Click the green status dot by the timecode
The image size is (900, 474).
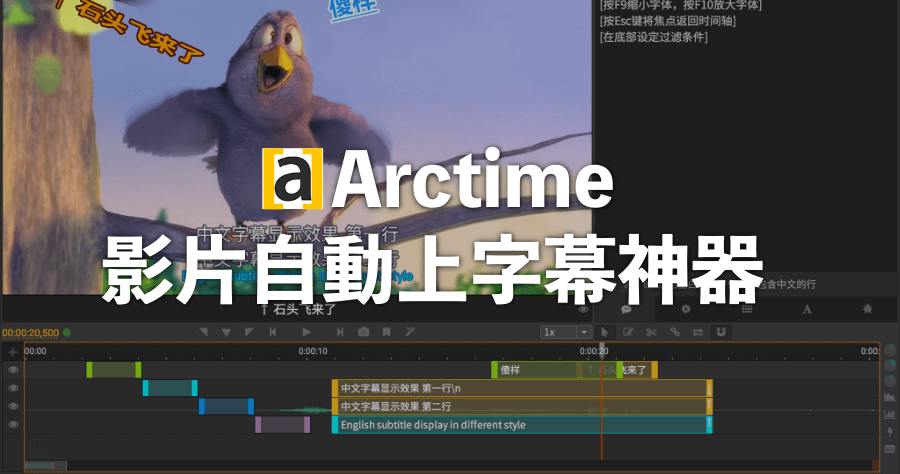tap(67, 332)
